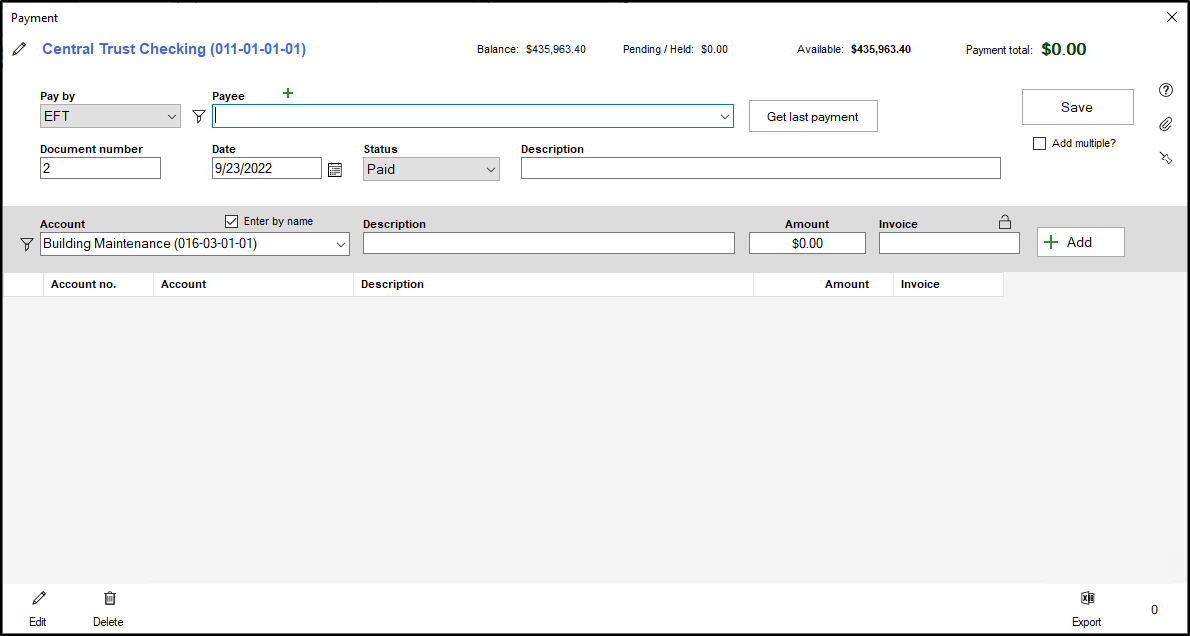Click the Get last payment button
Screen dimensions: 1190x636
812,116
